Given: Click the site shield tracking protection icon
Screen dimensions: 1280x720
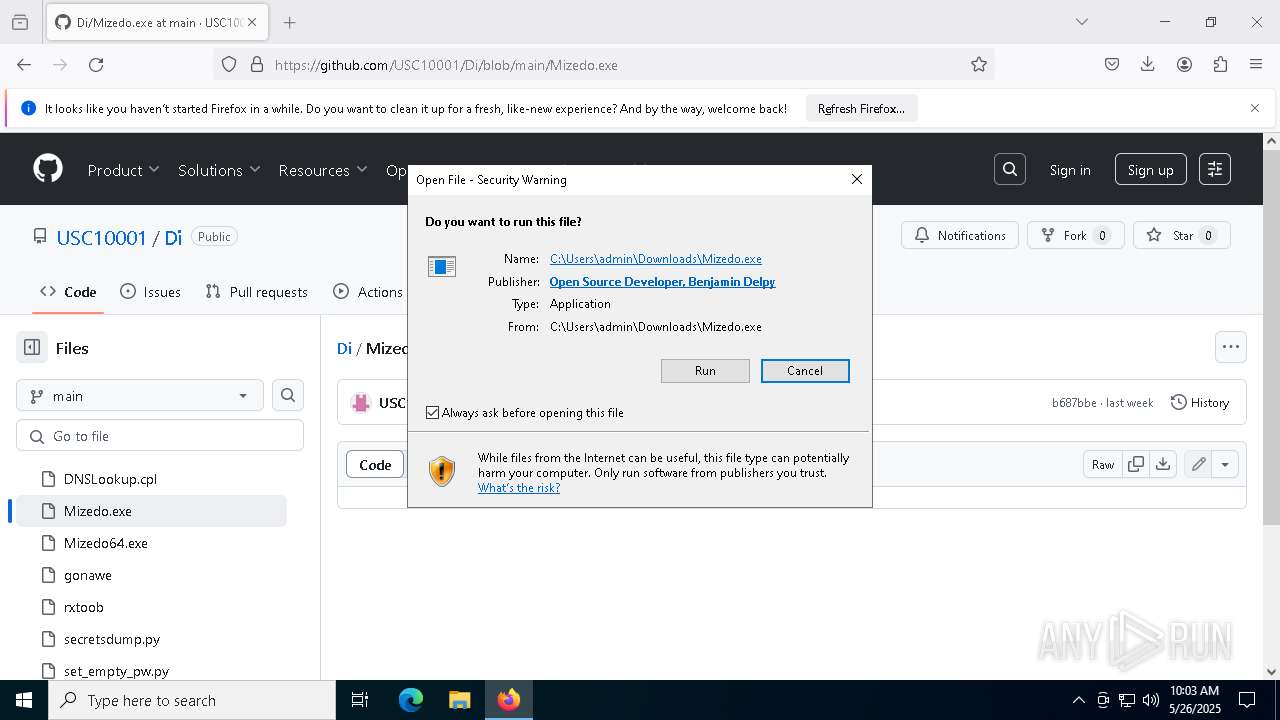Looking at the screenshot, I should (229, 65).
